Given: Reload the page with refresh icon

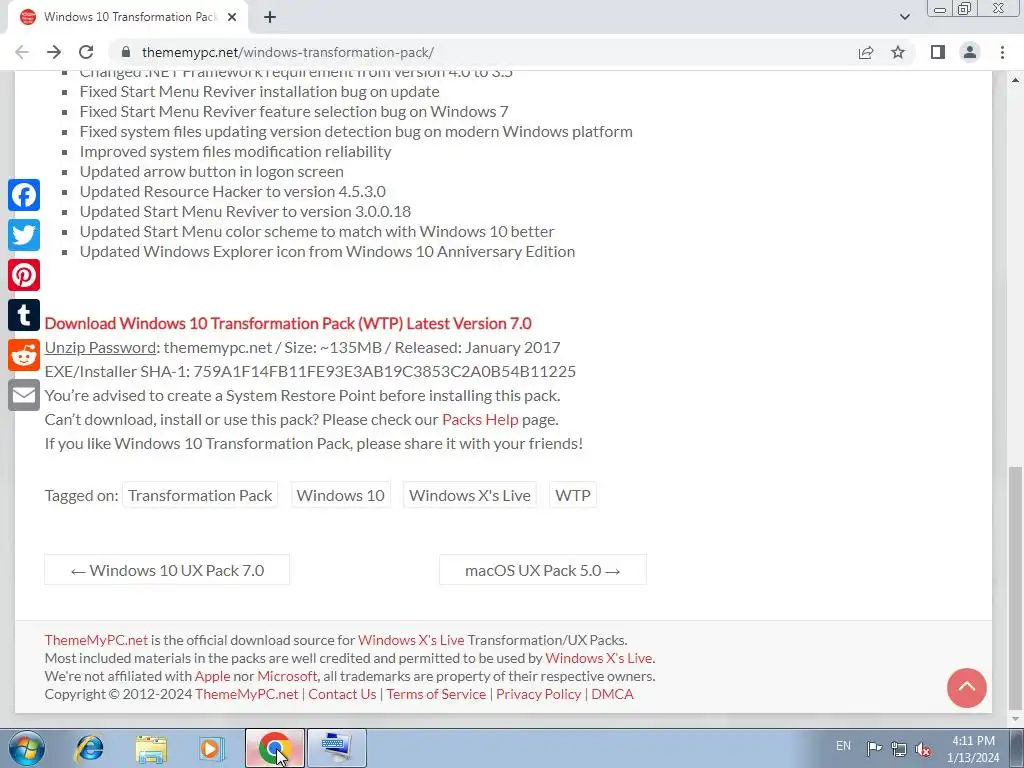Looking at the screenshot, I should (86, 52).
